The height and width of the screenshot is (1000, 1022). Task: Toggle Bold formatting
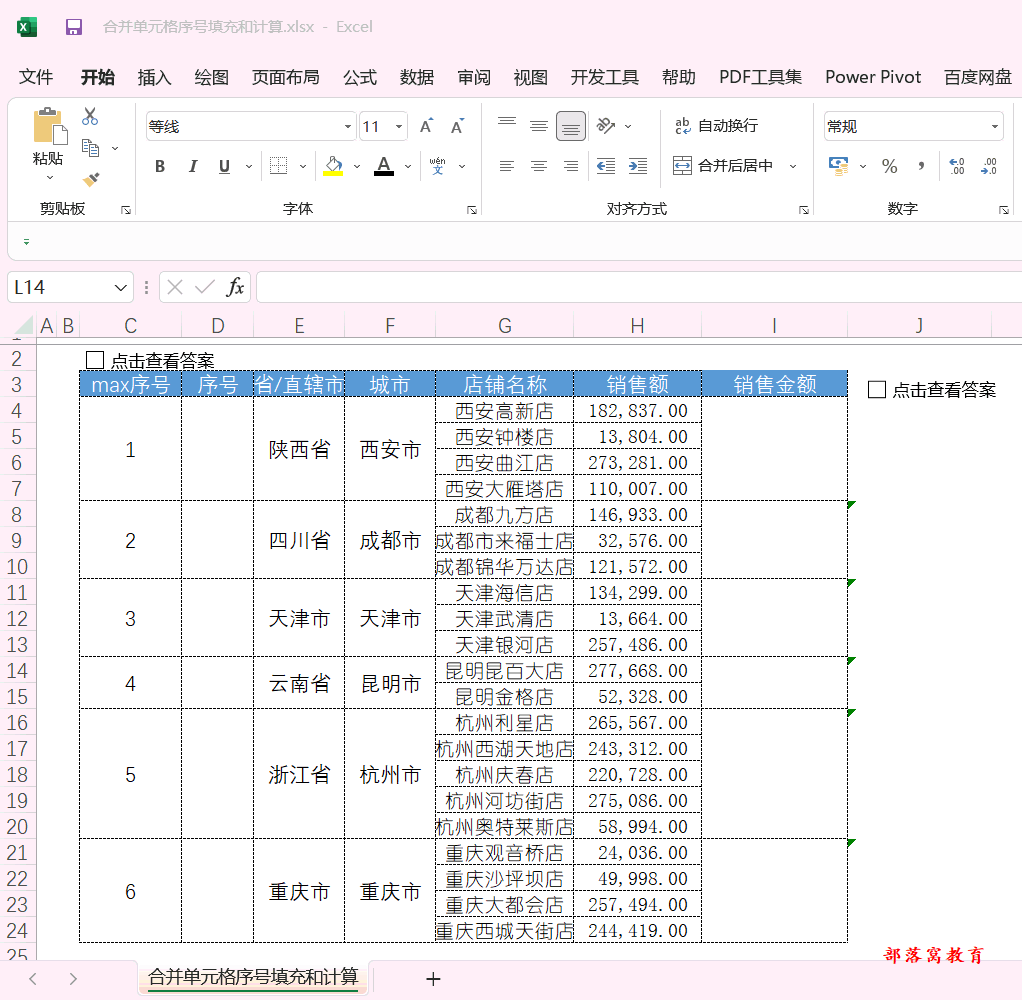coord(160,166)
